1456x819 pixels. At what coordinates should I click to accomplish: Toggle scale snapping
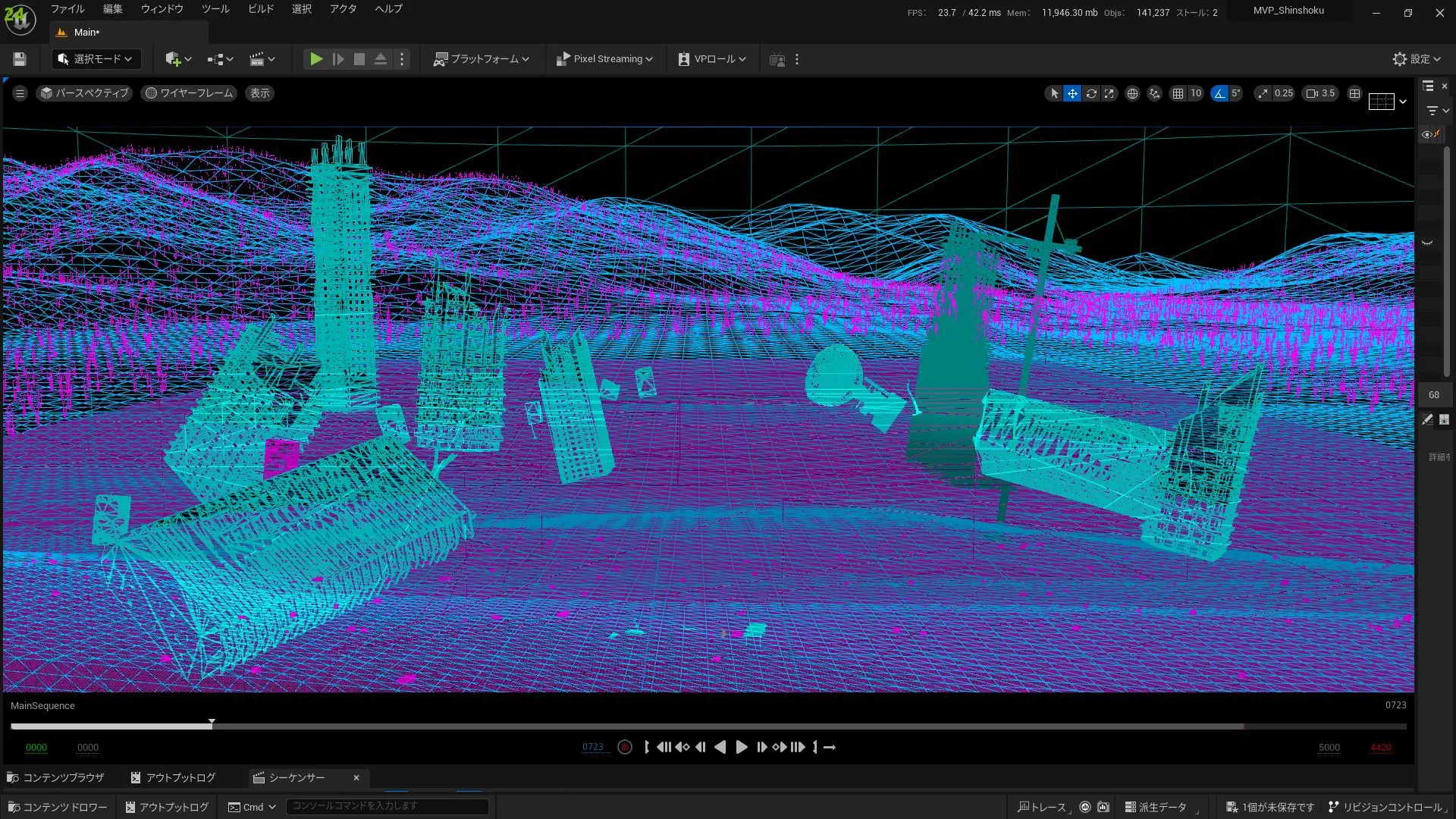pos(1262,93)
